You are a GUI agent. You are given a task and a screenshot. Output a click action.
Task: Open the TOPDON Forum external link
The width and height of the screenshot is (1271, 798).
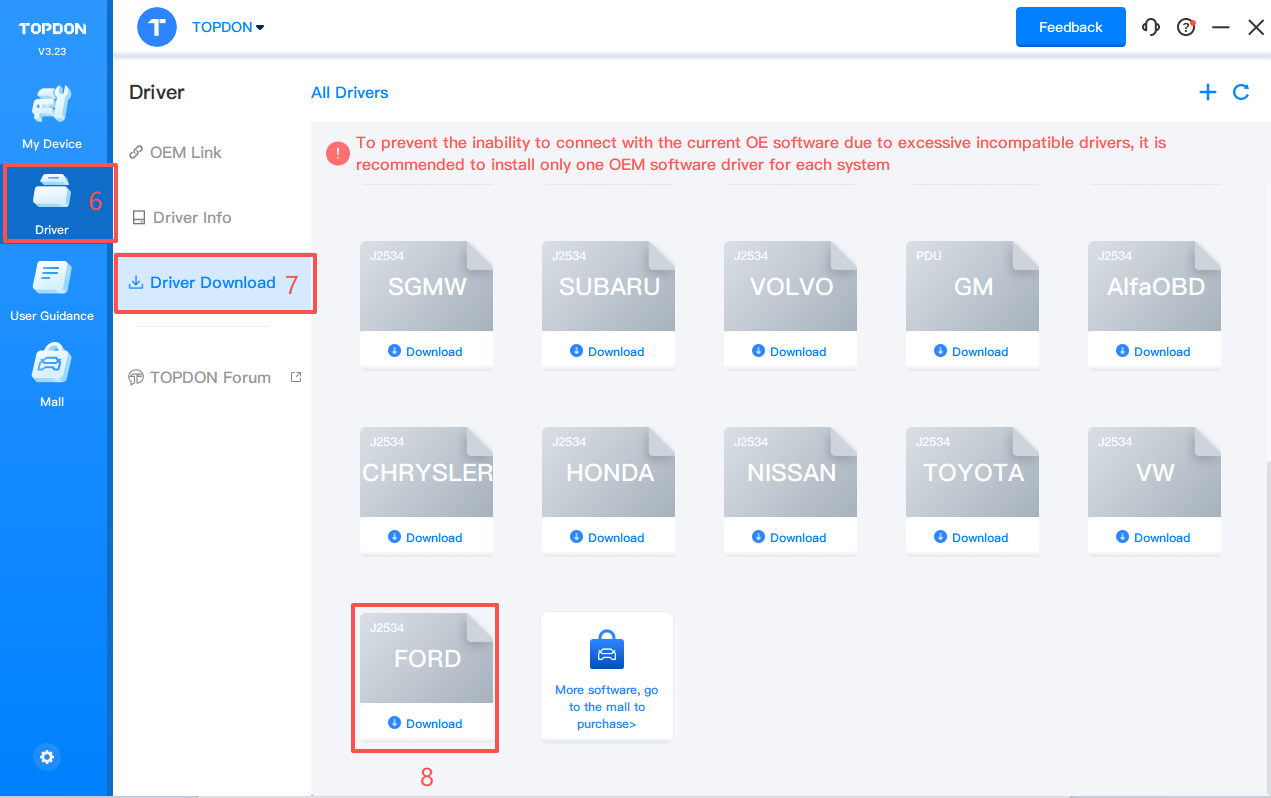pos(210,377)
